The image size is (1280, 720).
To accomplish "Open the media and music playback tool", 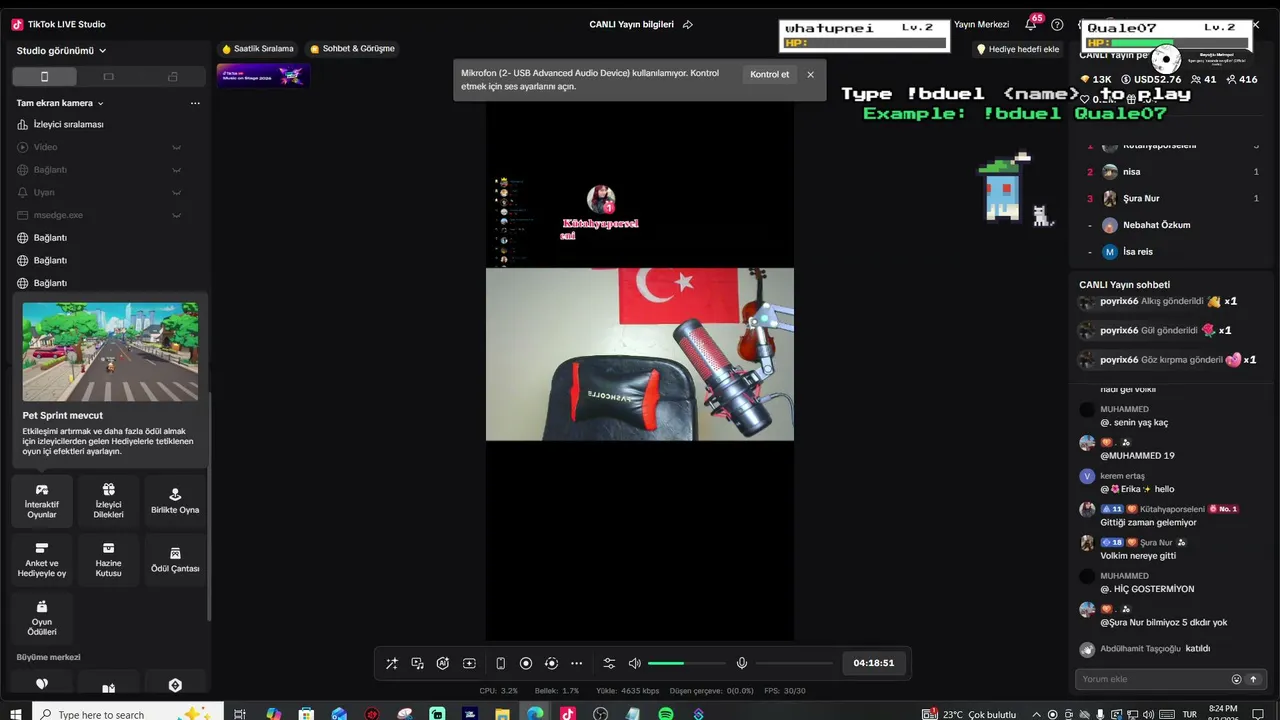I will pos(417,663).
